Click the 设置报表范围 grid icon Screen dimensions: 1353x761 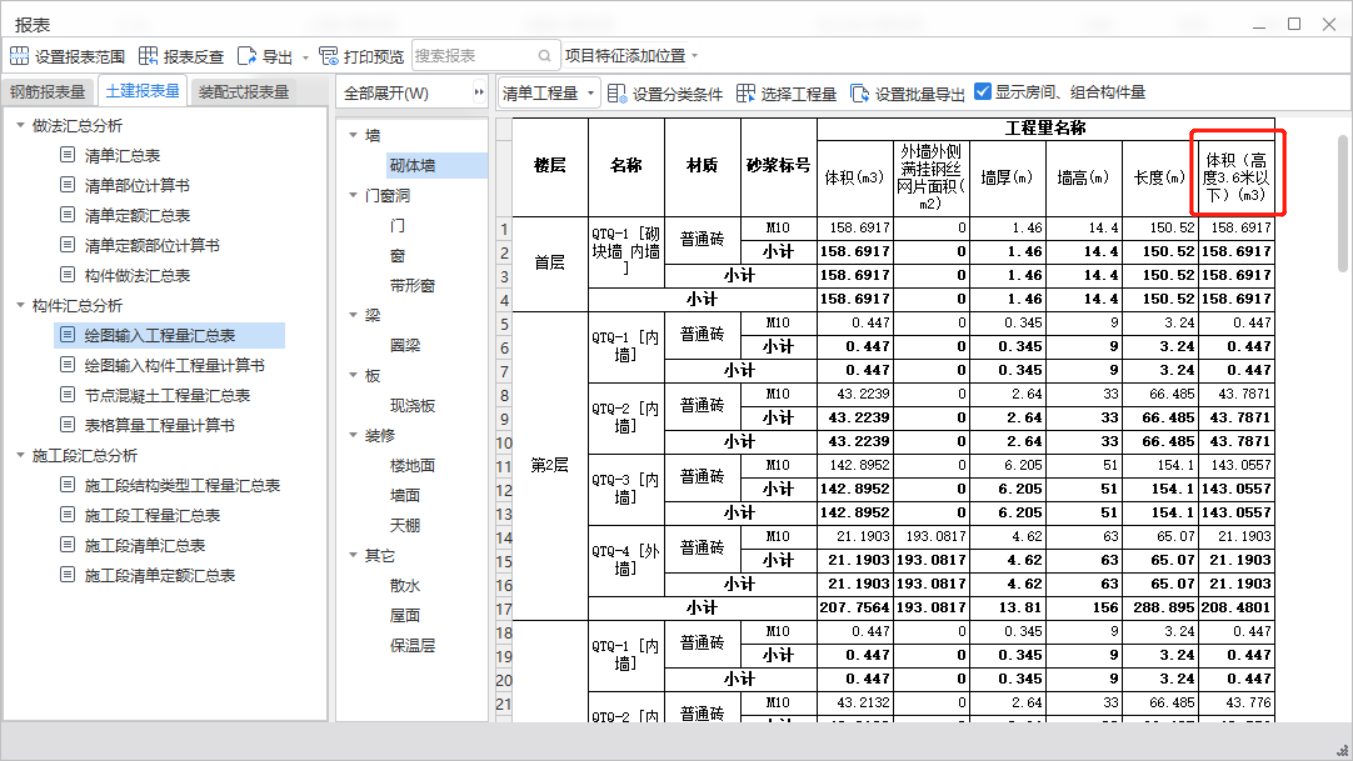(19, 56)
